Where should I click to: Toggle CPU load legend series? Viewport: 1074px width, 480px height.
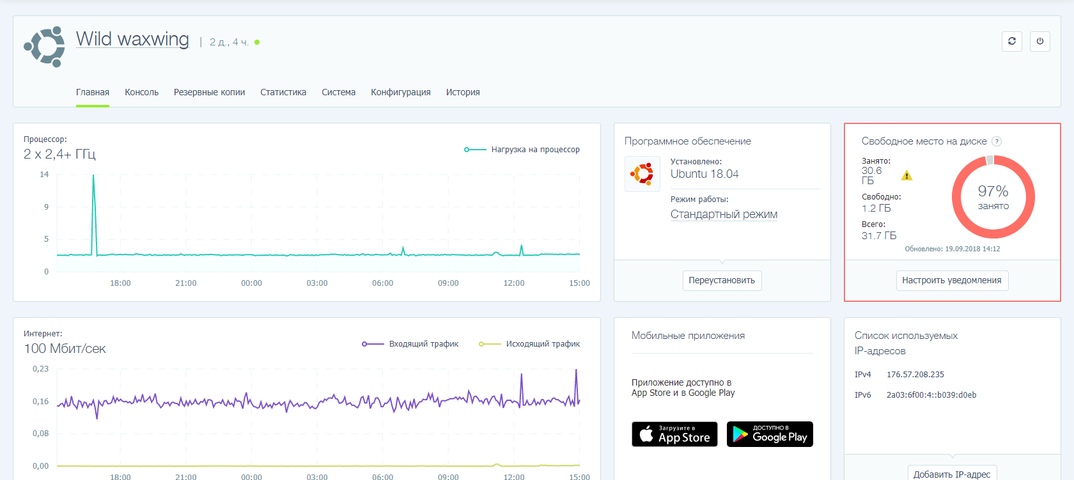(x=522, y=150)
